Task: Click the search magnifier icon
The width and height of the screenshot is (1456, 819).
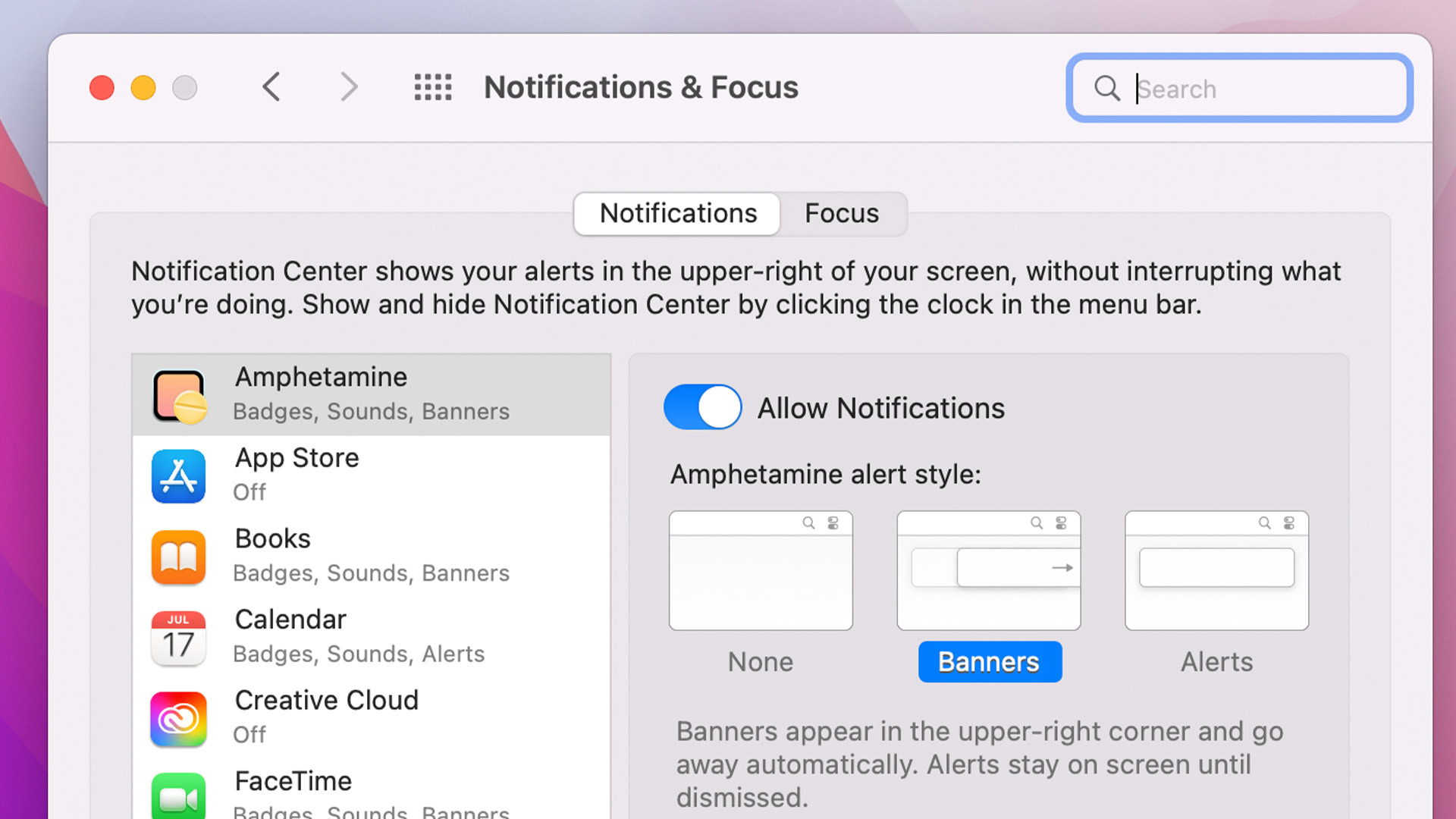Action: (x=1106, y=88)
